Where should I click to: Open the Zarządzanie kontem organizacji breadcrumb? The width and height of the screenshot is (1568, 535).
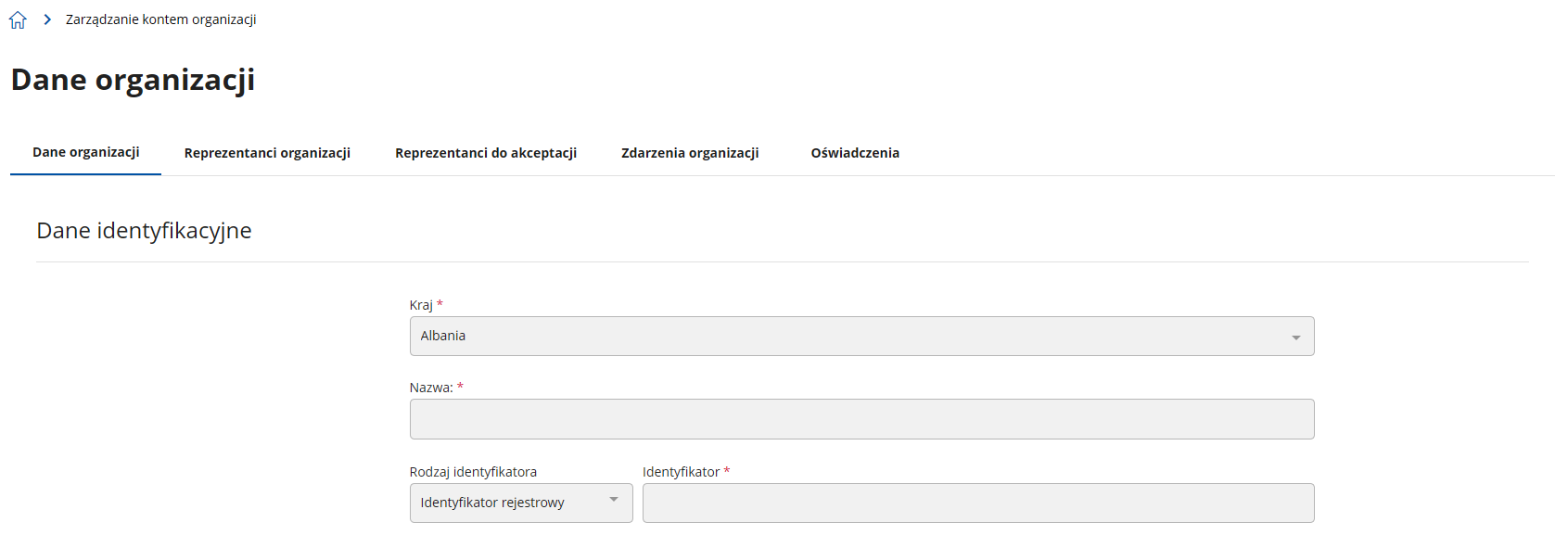[x=160, y=19]
